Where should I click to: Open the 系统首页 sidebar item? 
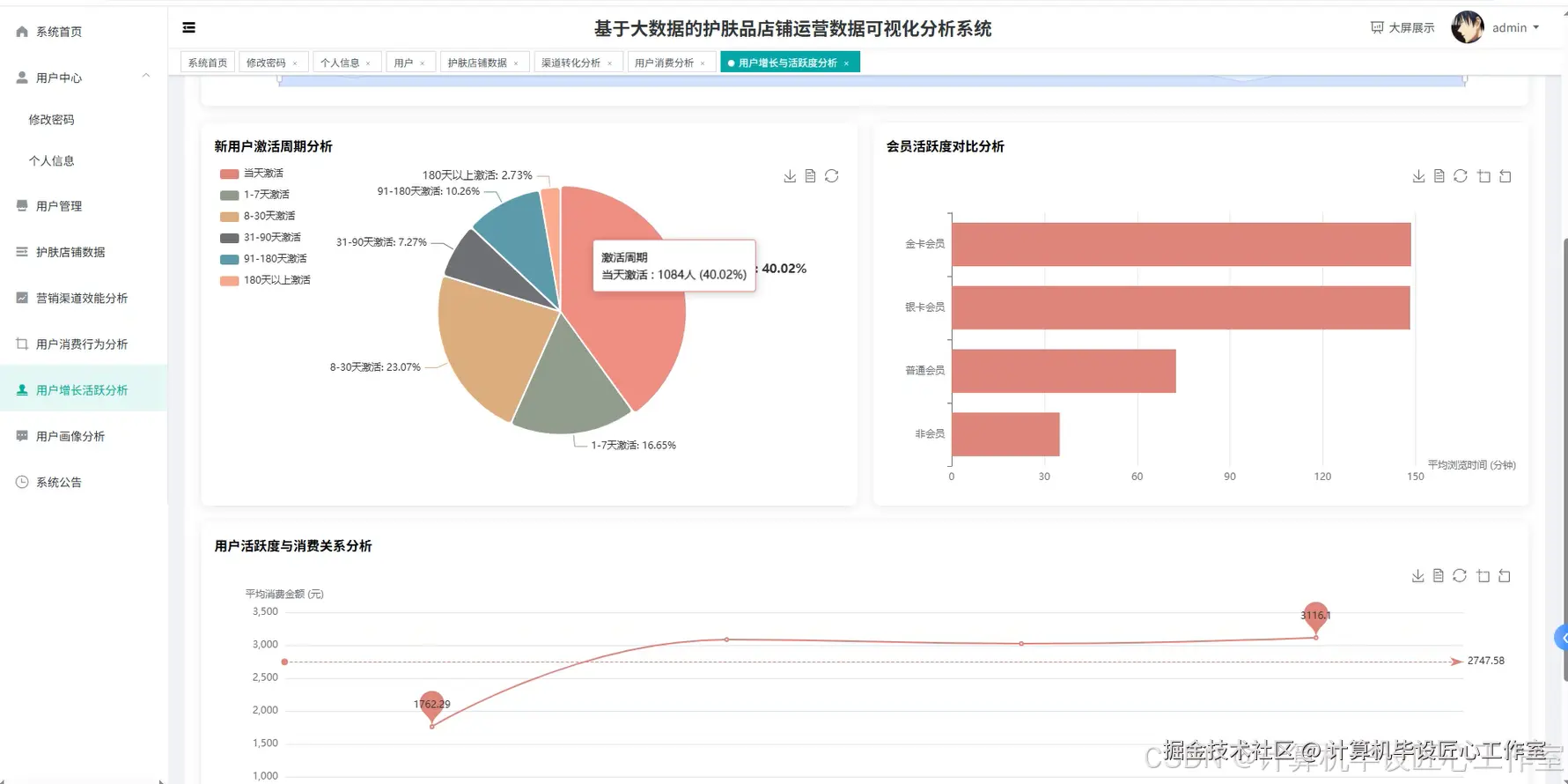(x=84, y=32)
